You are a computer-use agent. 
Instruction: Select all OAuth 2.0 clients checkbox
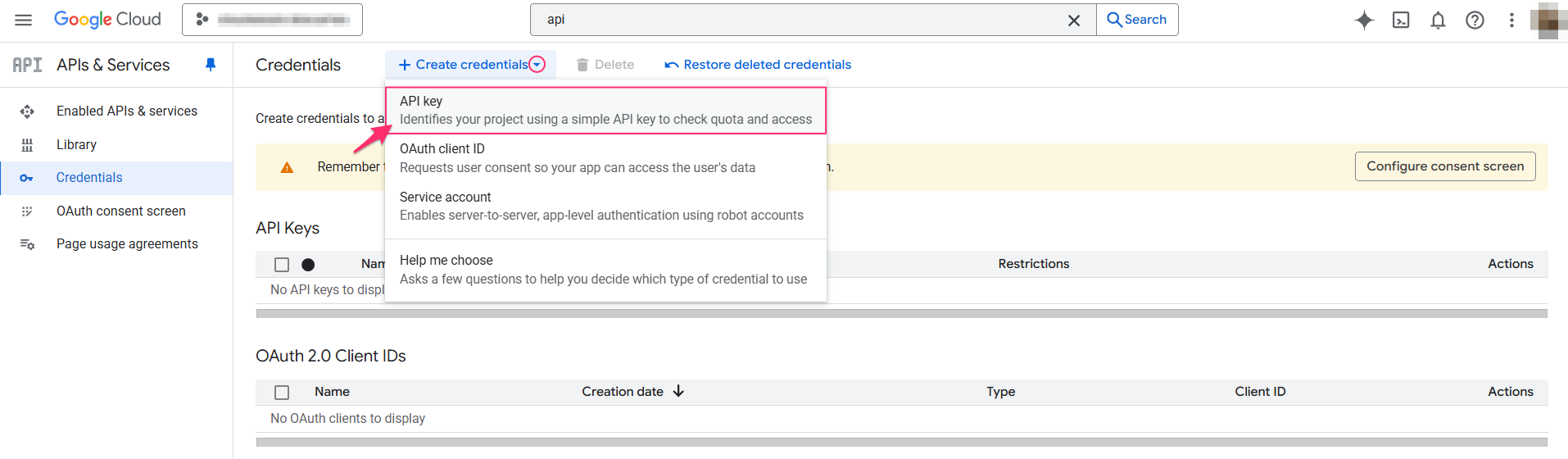[282, 393]
